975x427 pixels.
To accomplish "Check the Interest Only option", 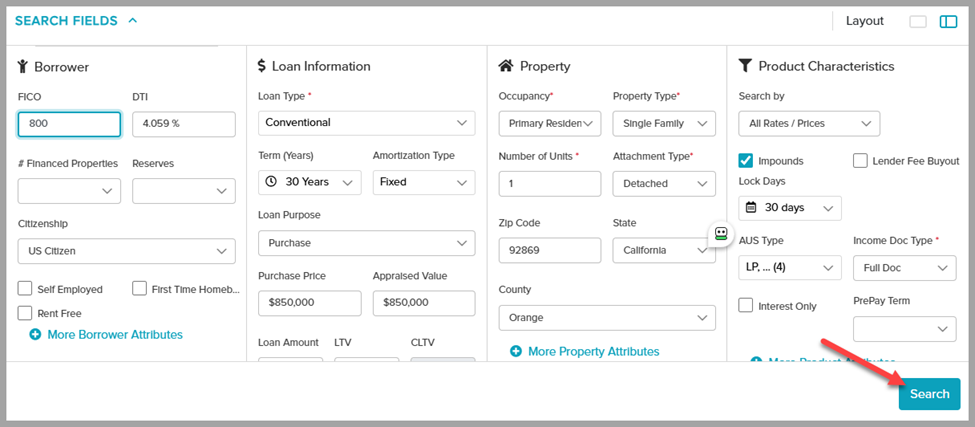I will point(746,305).
